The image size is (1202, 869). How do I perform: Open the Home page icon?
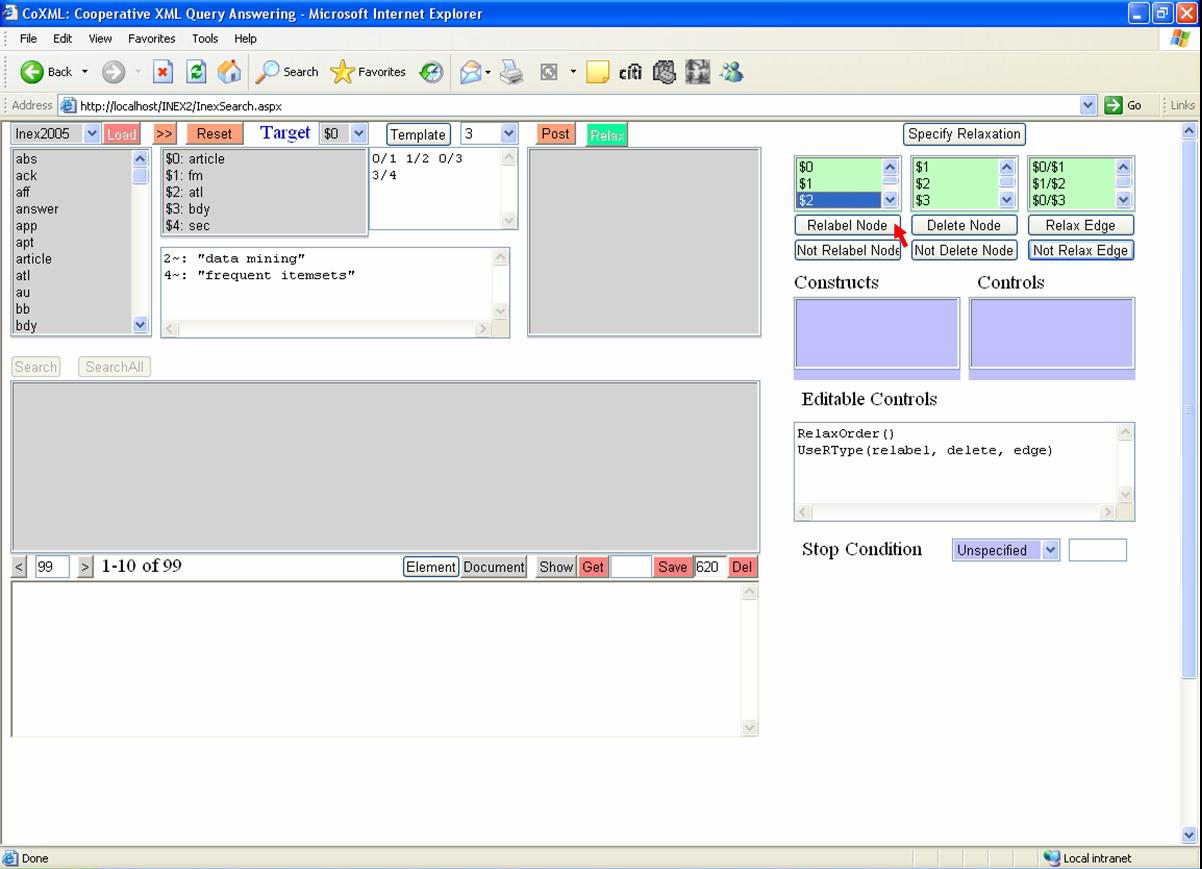[229, 72]
